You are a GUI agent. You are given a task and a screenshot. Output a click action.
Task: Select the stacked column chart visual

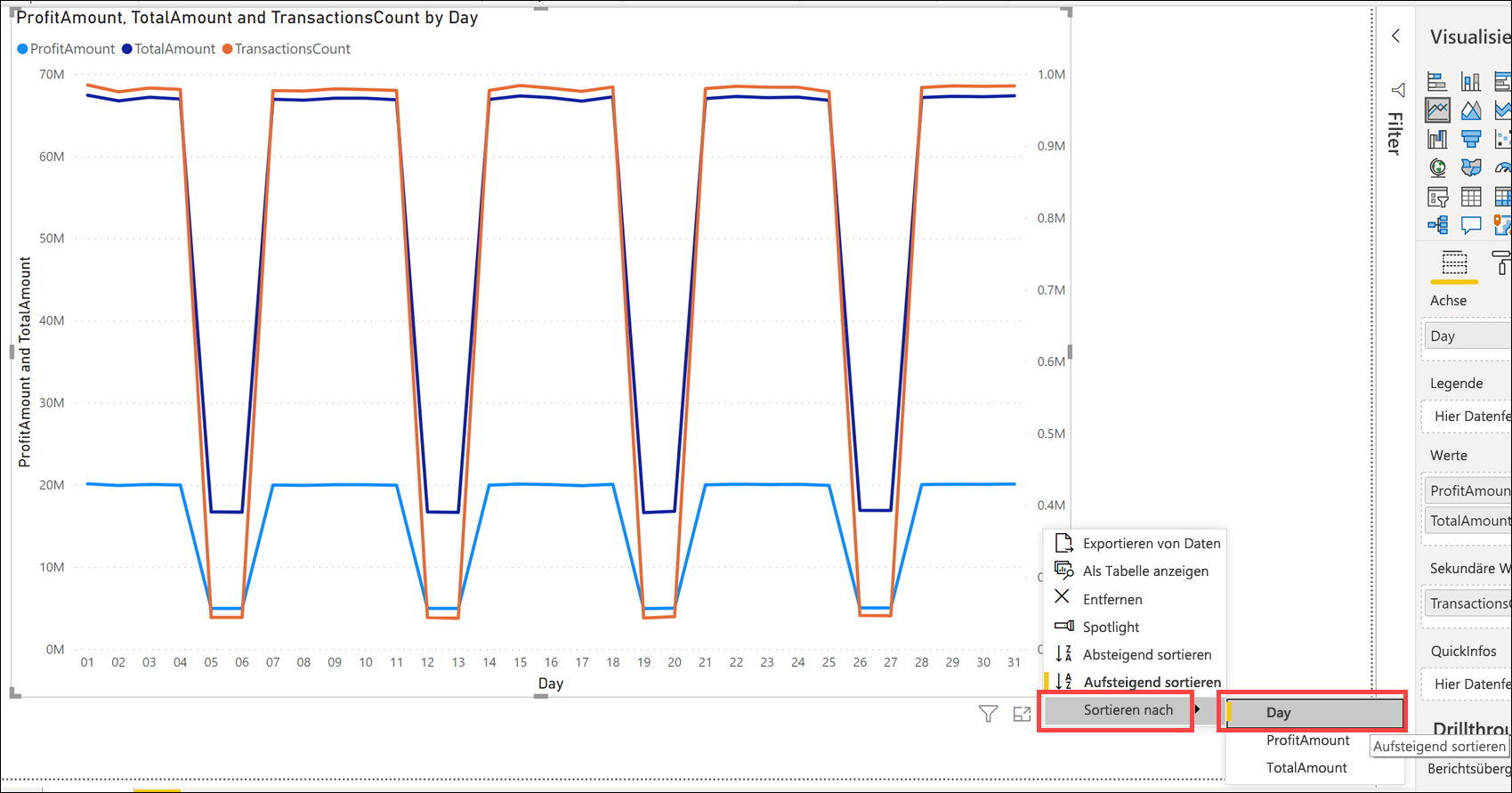coord(1471,82)
